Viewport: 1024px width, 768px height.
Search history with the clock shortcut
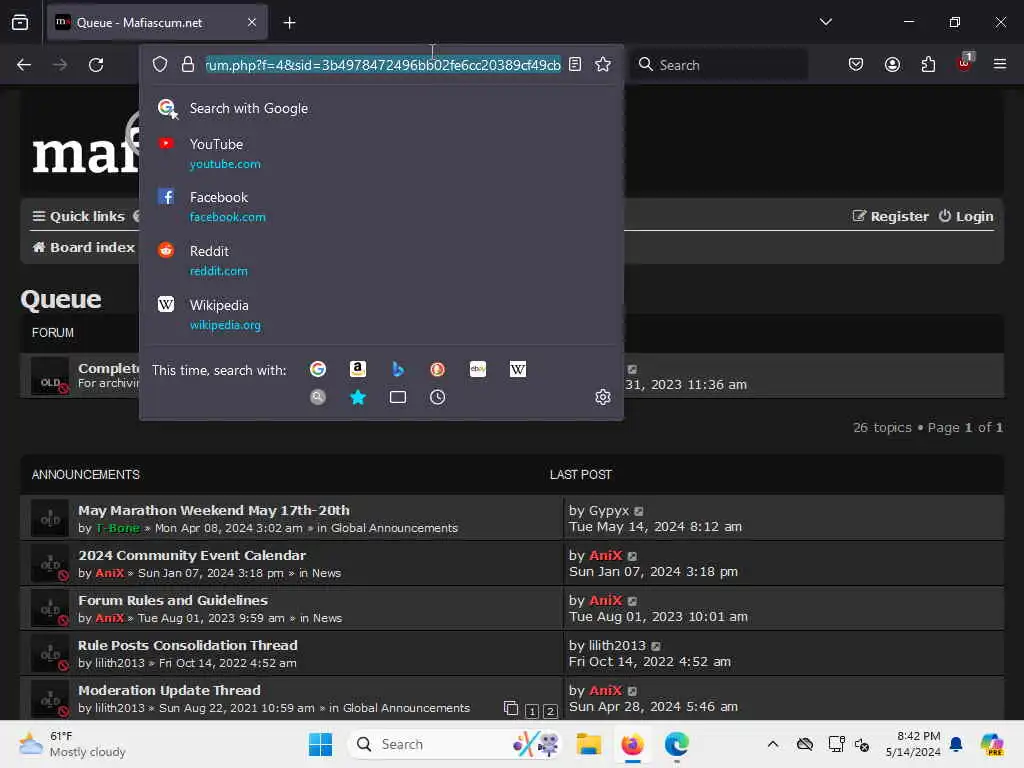(438, 397)
